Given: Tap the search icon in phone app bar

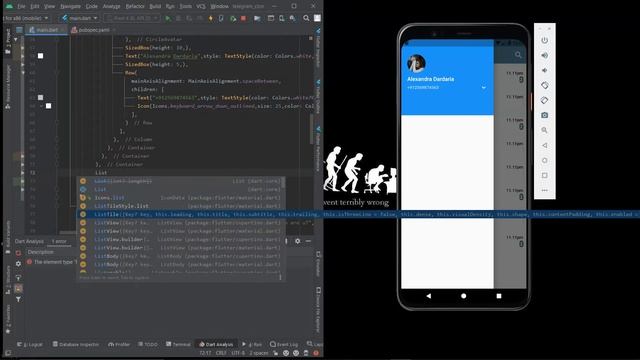Looking at the screenshot, I should tap(518, 55).
